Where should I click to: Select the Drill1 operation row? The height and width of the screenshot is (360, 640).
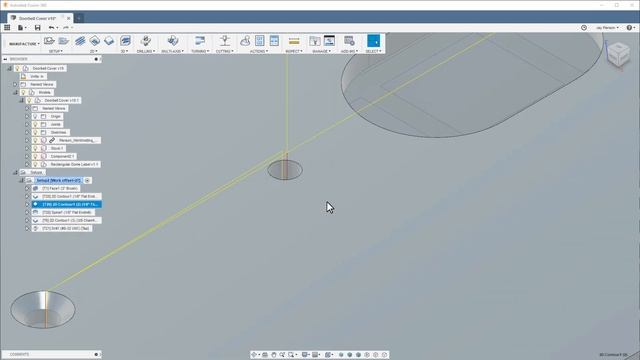coord(62,229)
